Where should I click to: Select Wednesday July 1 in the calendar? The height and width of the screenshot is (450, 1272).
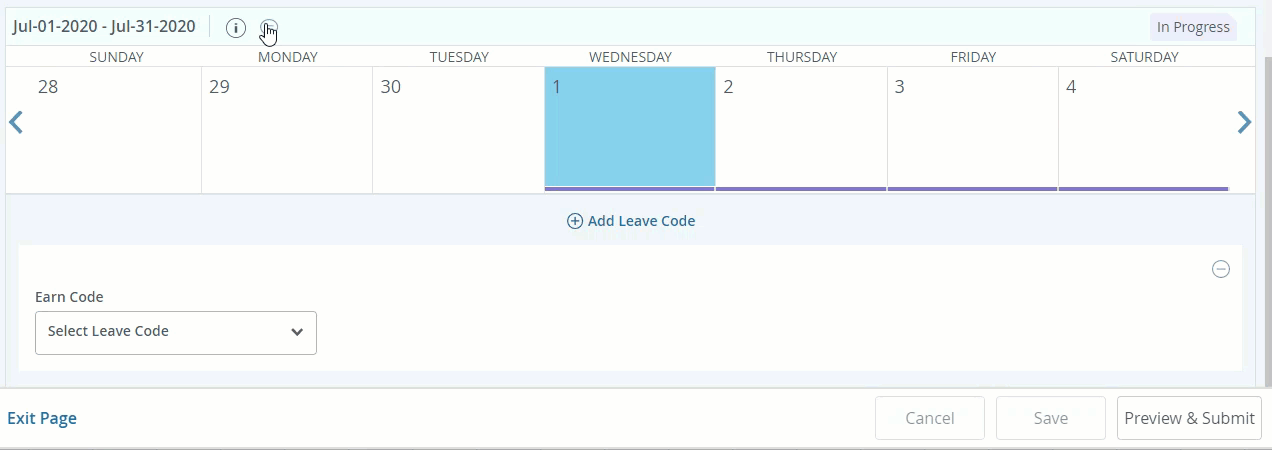tap(630, 128)
